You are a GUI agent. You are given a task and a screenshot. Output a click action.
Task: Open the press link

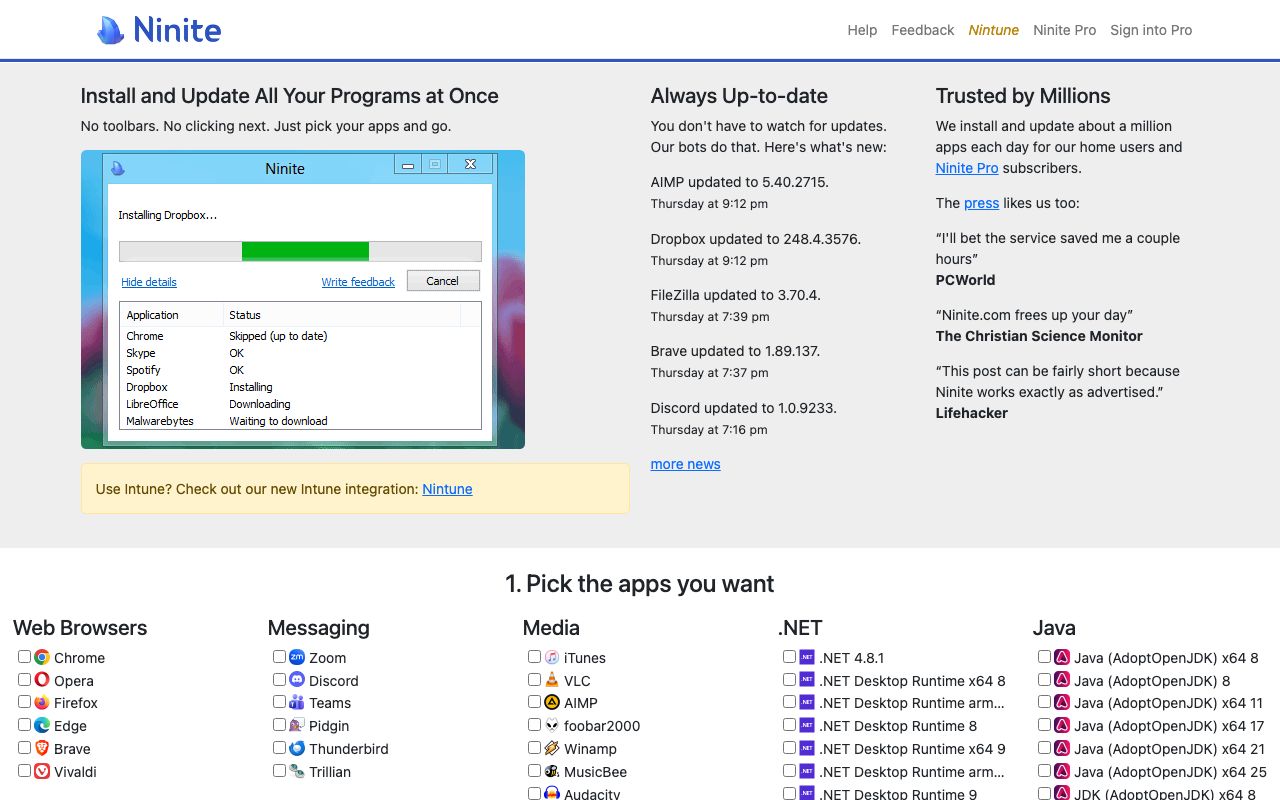tap(981, 203)
